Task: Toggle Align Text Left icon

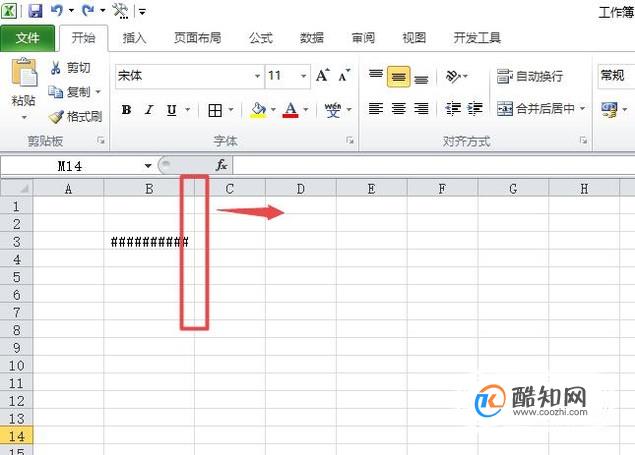Action: pos(376,108)
